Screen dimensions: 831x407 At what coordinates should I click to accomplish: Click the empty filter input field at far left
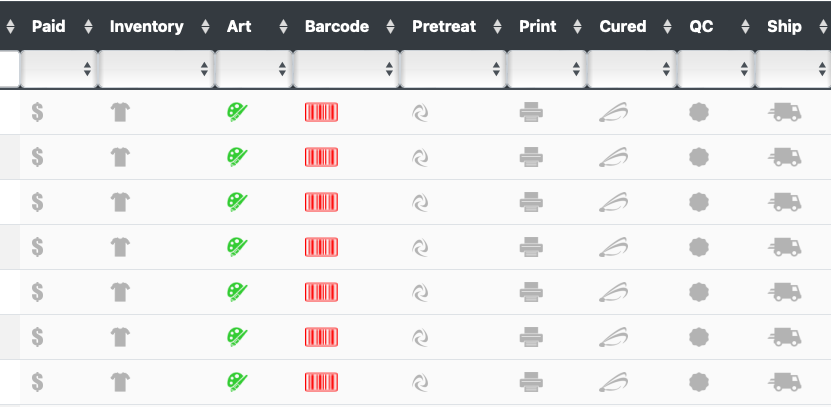coord(10,69)
